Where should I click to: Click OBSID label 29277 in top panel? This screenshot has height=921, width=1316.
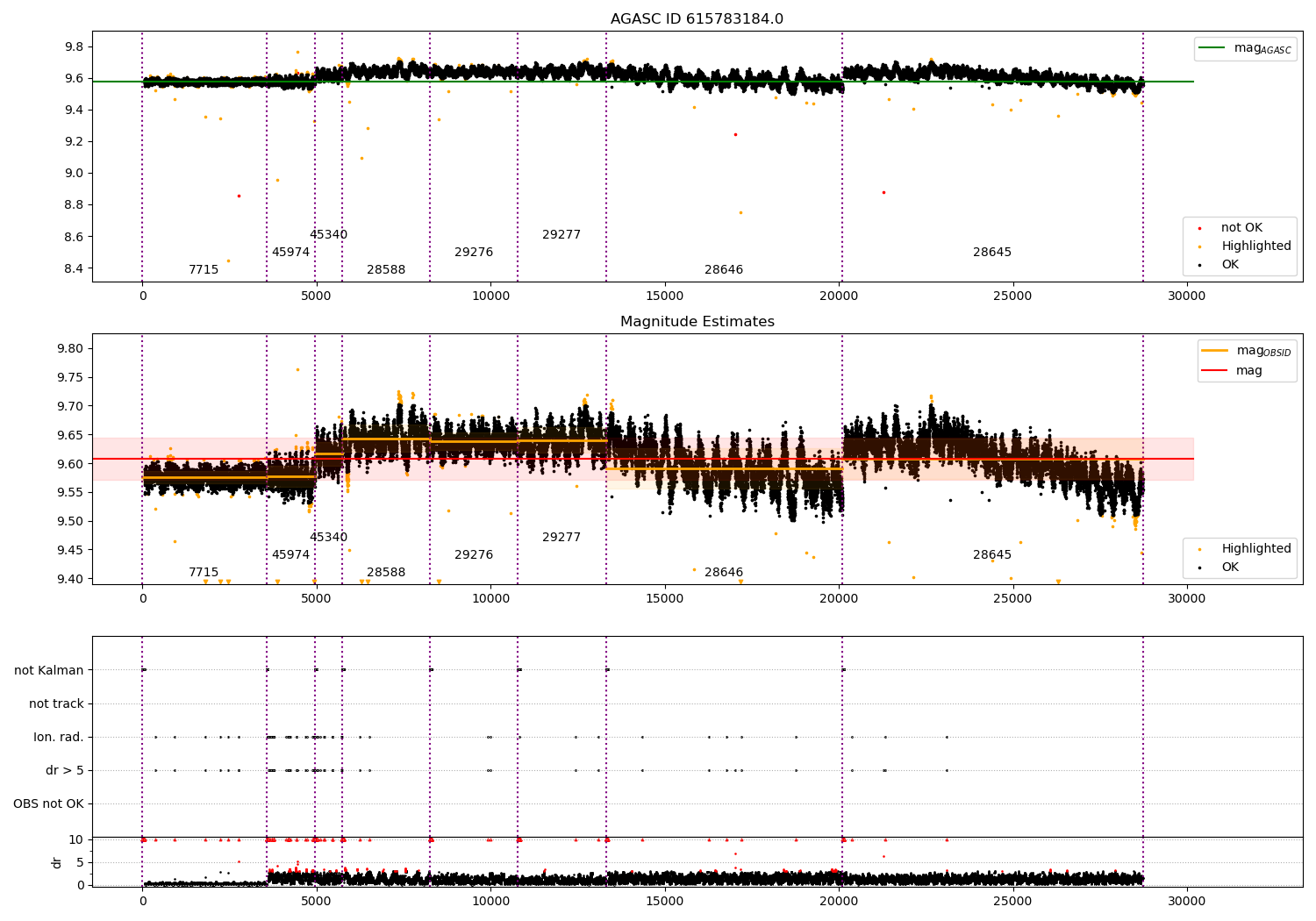(561, 235)
